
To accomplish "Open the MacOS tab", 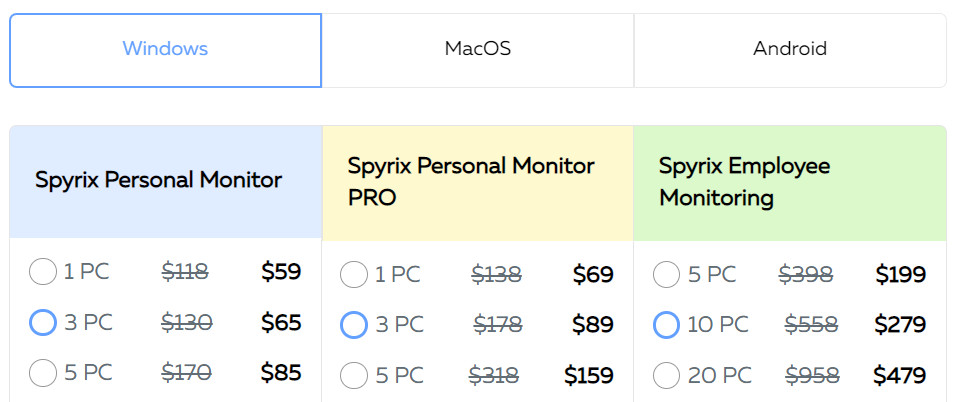I will tap(477, 50).
